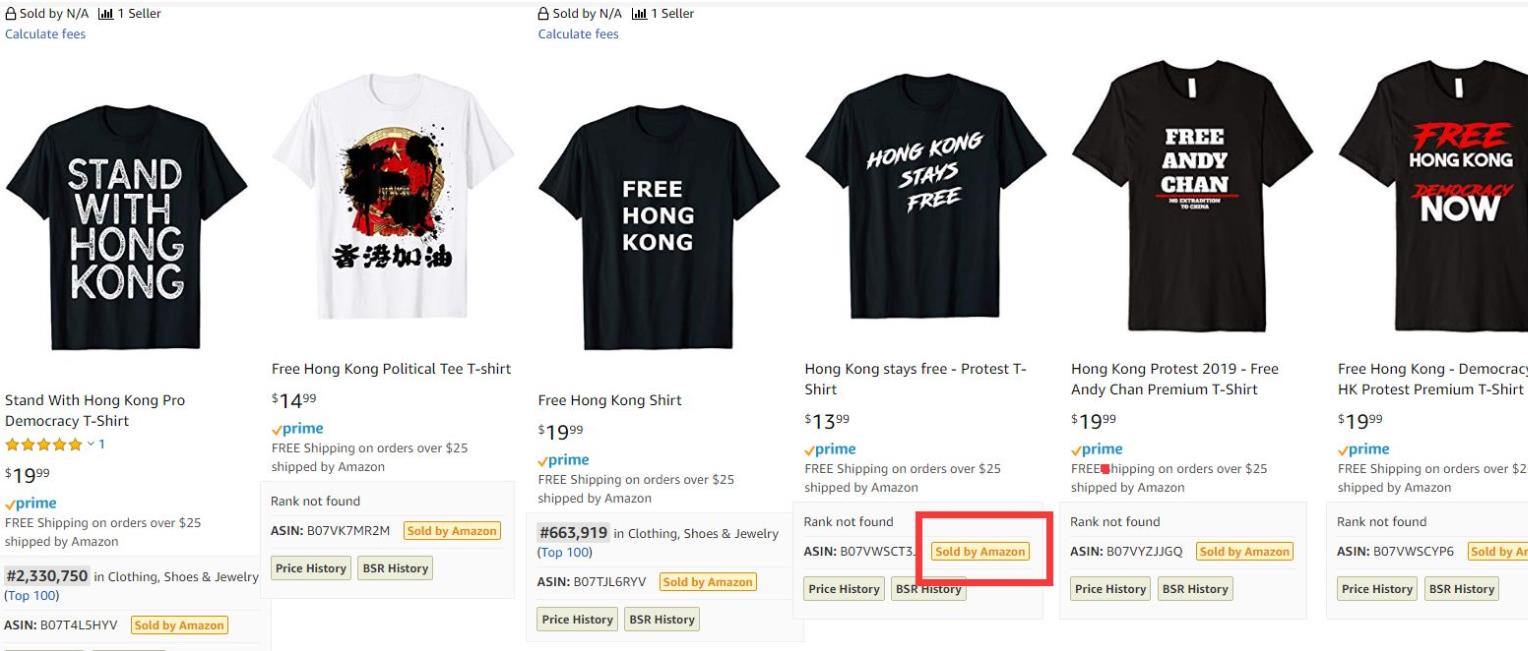Open Top 100 link under rank #663,919
Viewport: 1528px width, 651px height.
pos(565,552)
